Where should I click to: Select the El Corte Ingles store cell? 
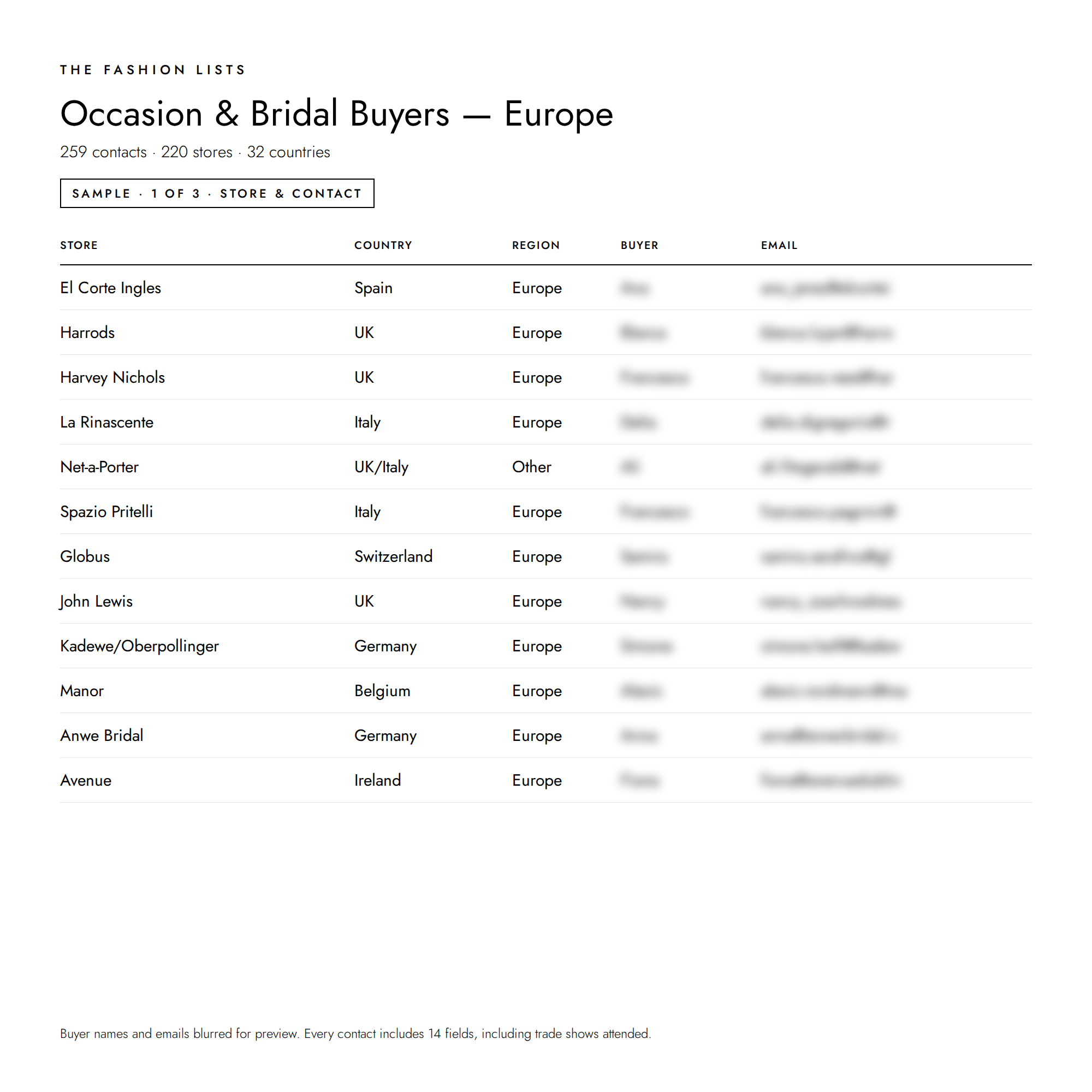point(111,288)
